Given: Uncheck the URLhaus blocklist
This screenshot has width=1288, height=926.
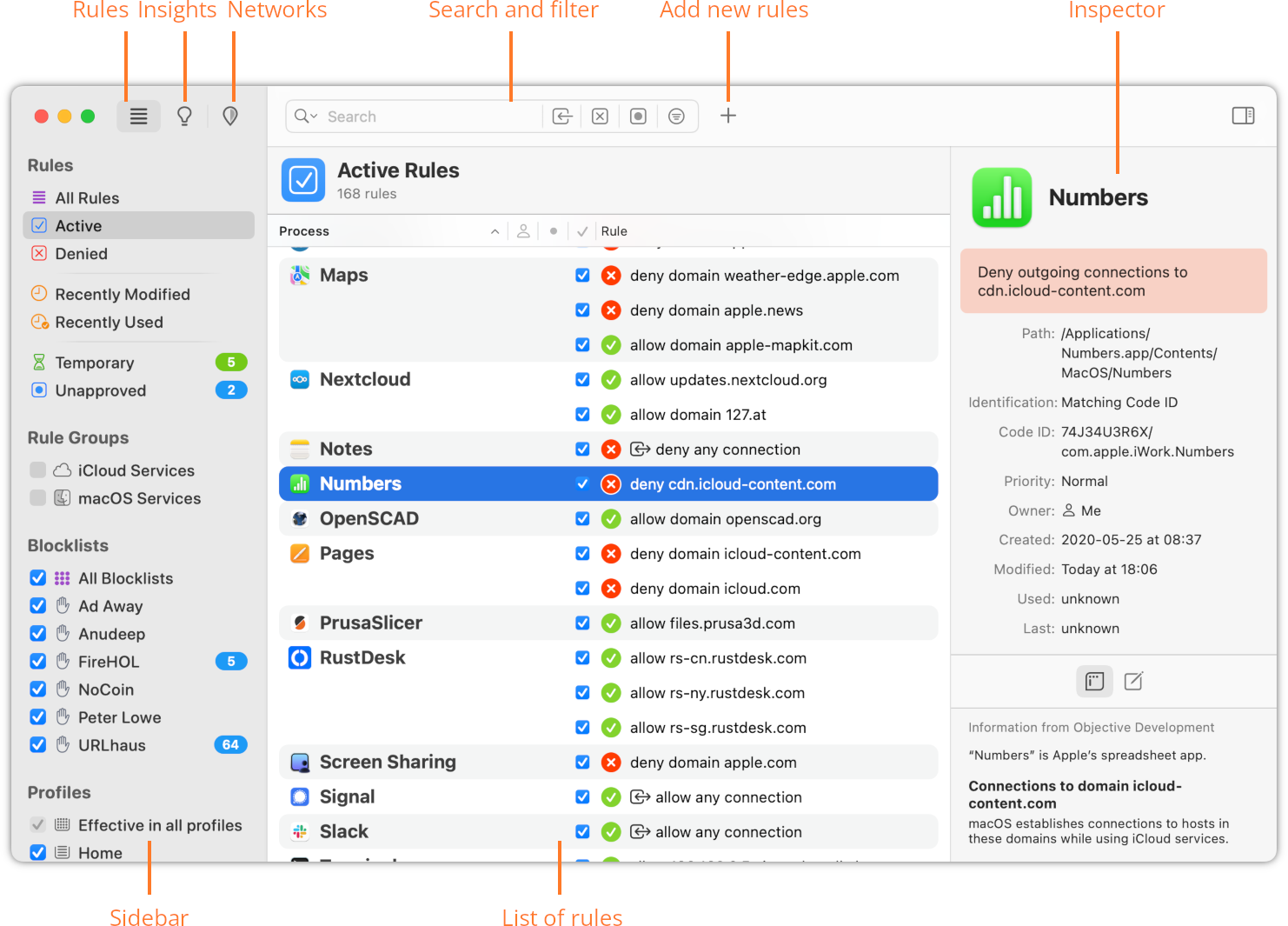Looking at the screenshot, I should click(x=37, y=745).
